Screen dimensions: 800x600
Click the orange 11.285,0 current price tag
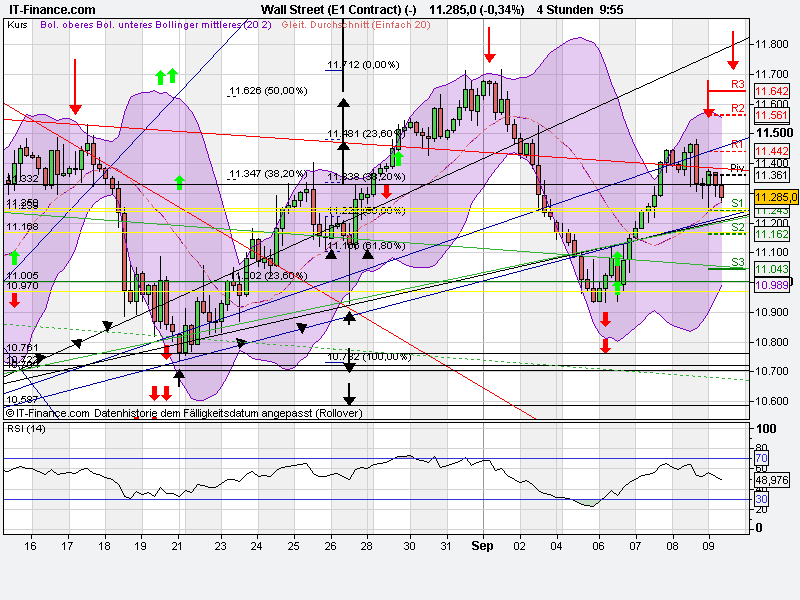click(775, 199)
